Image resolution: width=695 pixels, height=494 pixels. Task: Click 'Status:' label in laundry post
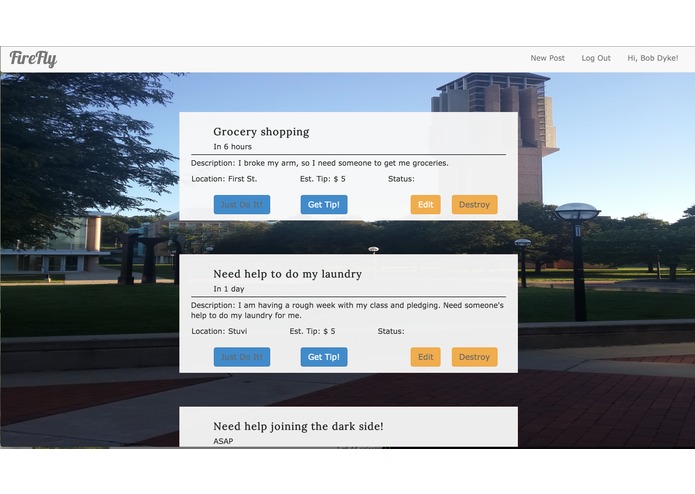(391, 331)
